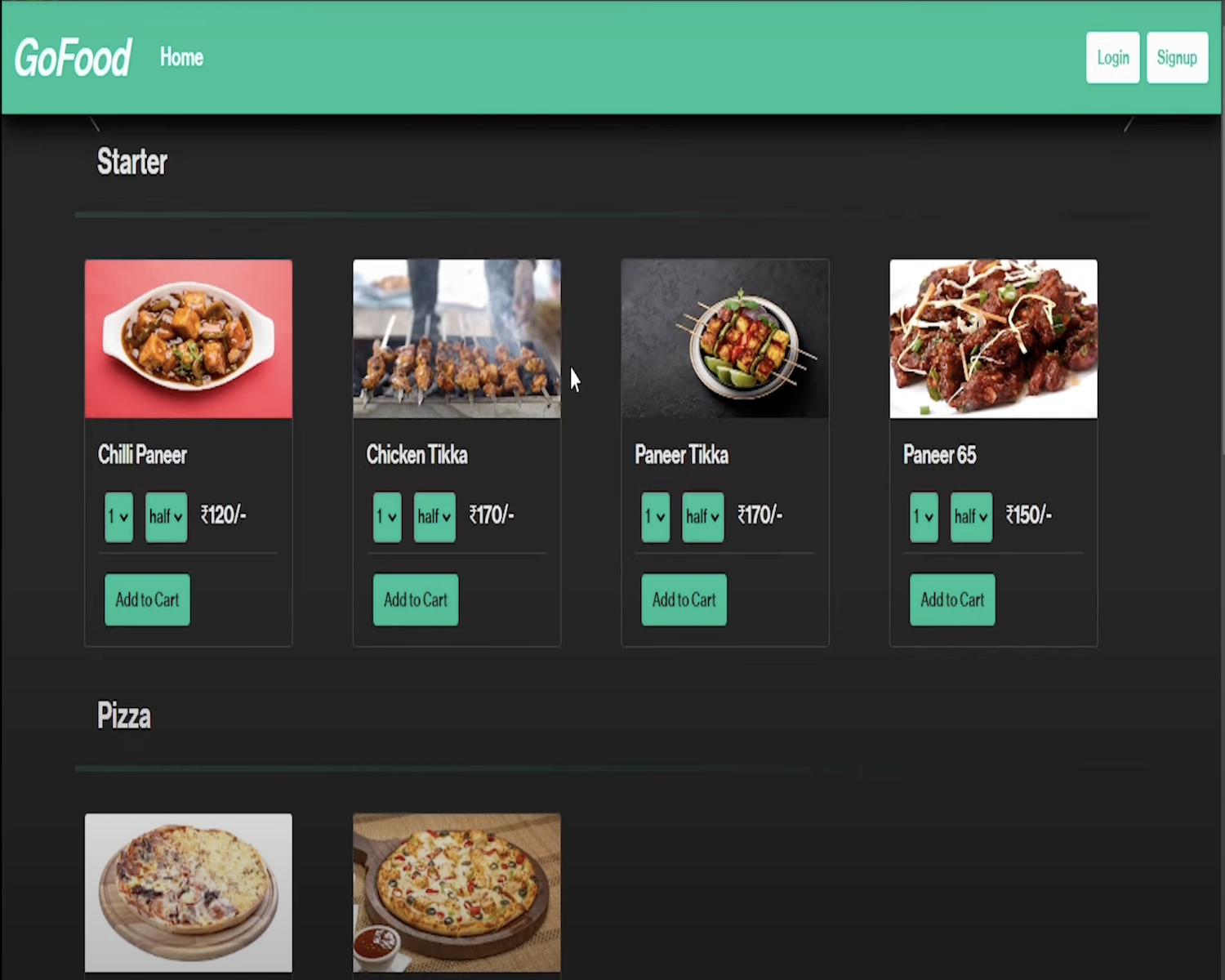The width and height of the screenshot is (1225, 980).
Task: Click the ₹150/- price of Paneer 65
Action: point(1028,515)
